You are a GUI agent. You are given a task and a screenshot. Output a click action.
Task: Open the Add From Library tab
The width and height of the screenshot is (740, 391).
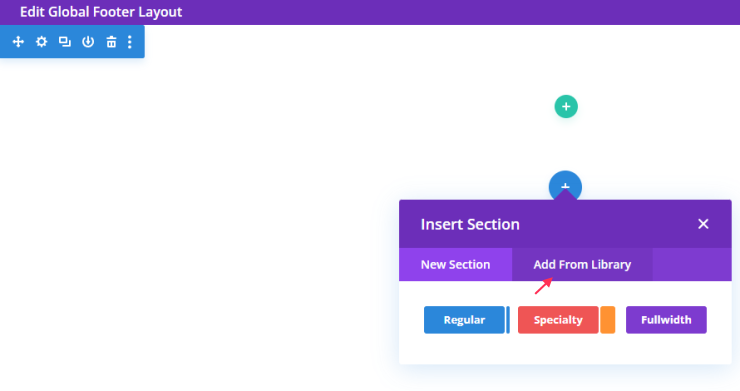coord(582,264)
